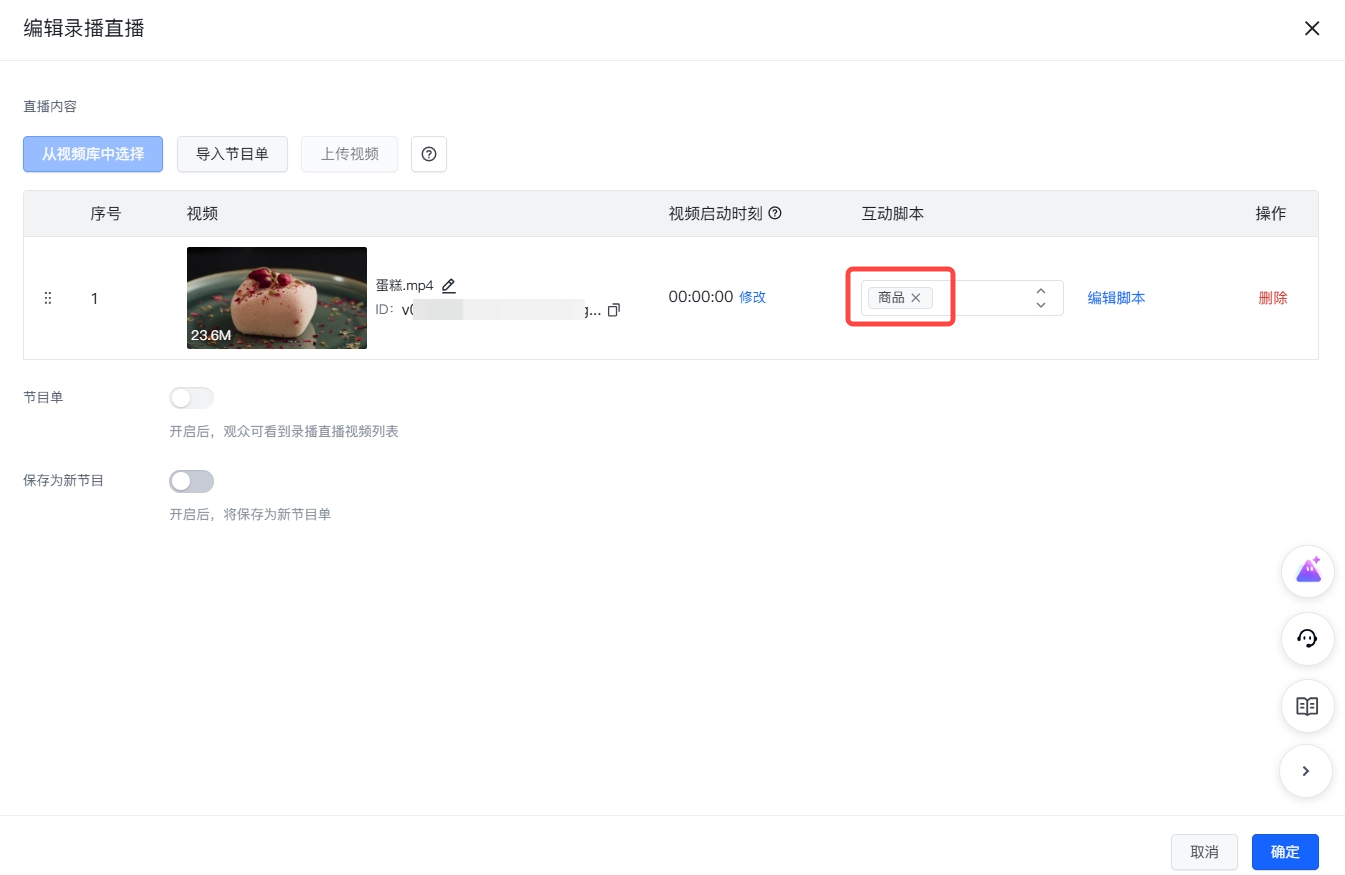Copy the video ID with copy icon
Viewport: 1345px width, 875px height.
[614, 310]
